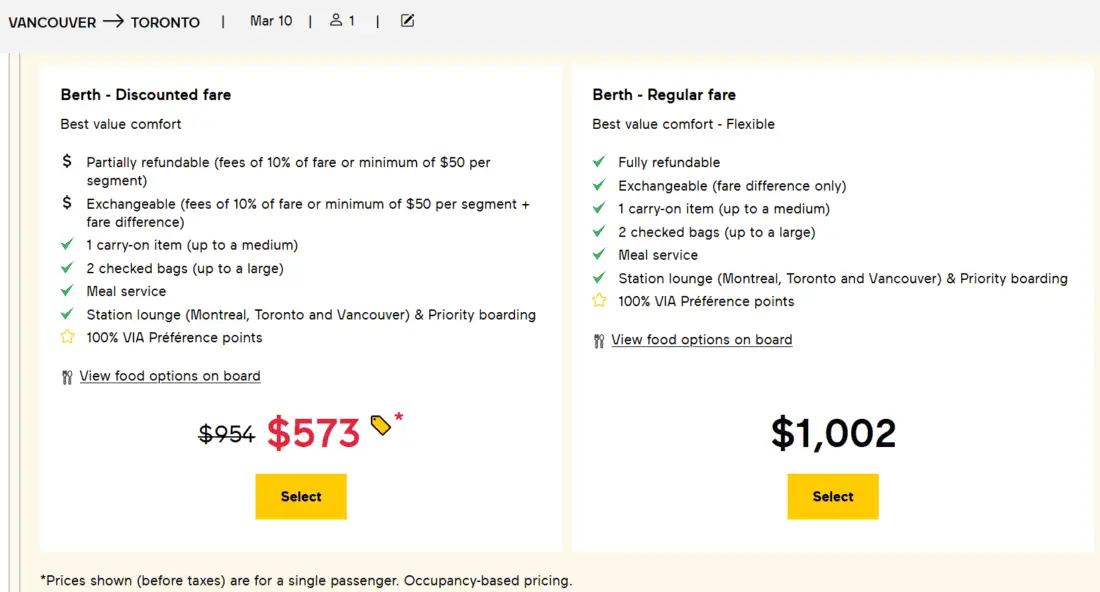Select the Berth Discounted fare at $573
This screenshot has height=592, width=1100.
(x=301, y=496)
